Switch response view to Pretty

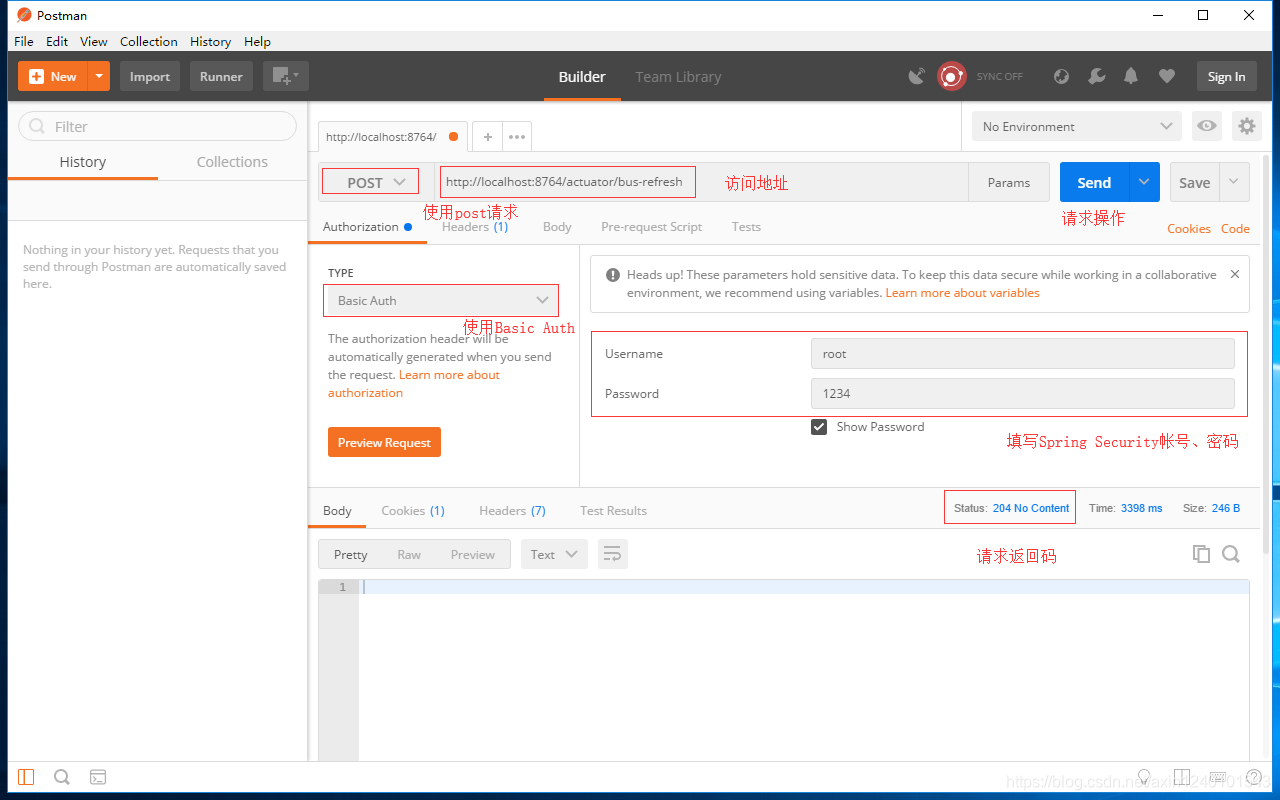coord(350,554)
